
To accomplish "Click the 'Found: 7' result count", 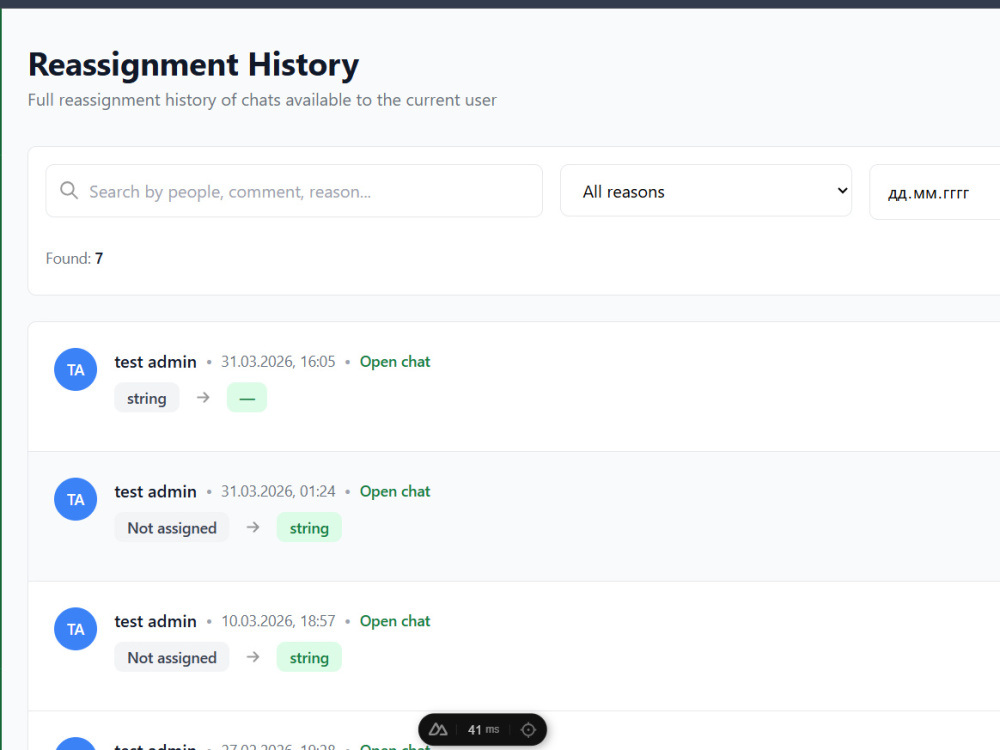I will (74, 258).
